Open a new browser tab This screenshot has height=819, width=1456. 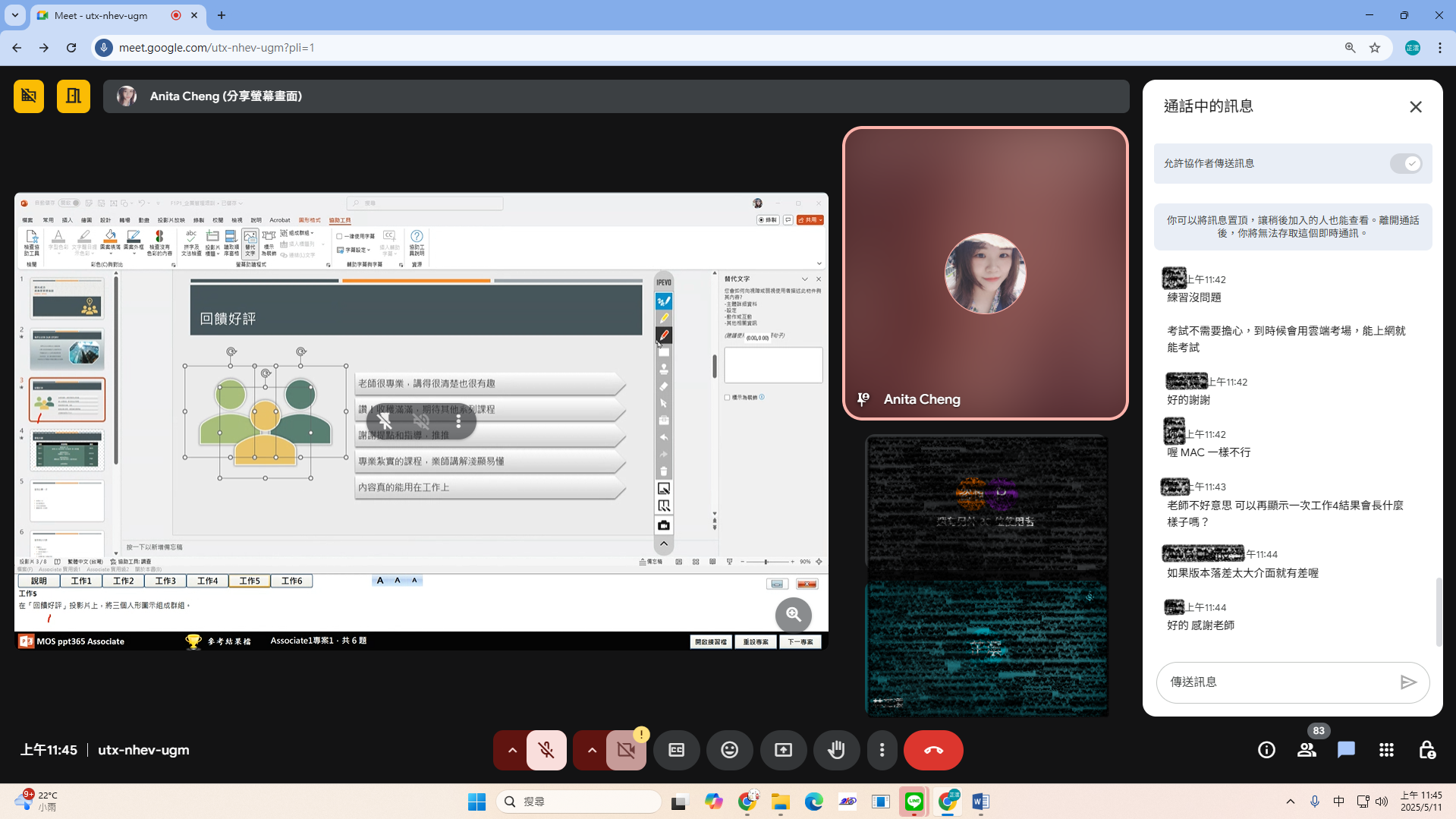pyautogui.click(x=222, y=15)
